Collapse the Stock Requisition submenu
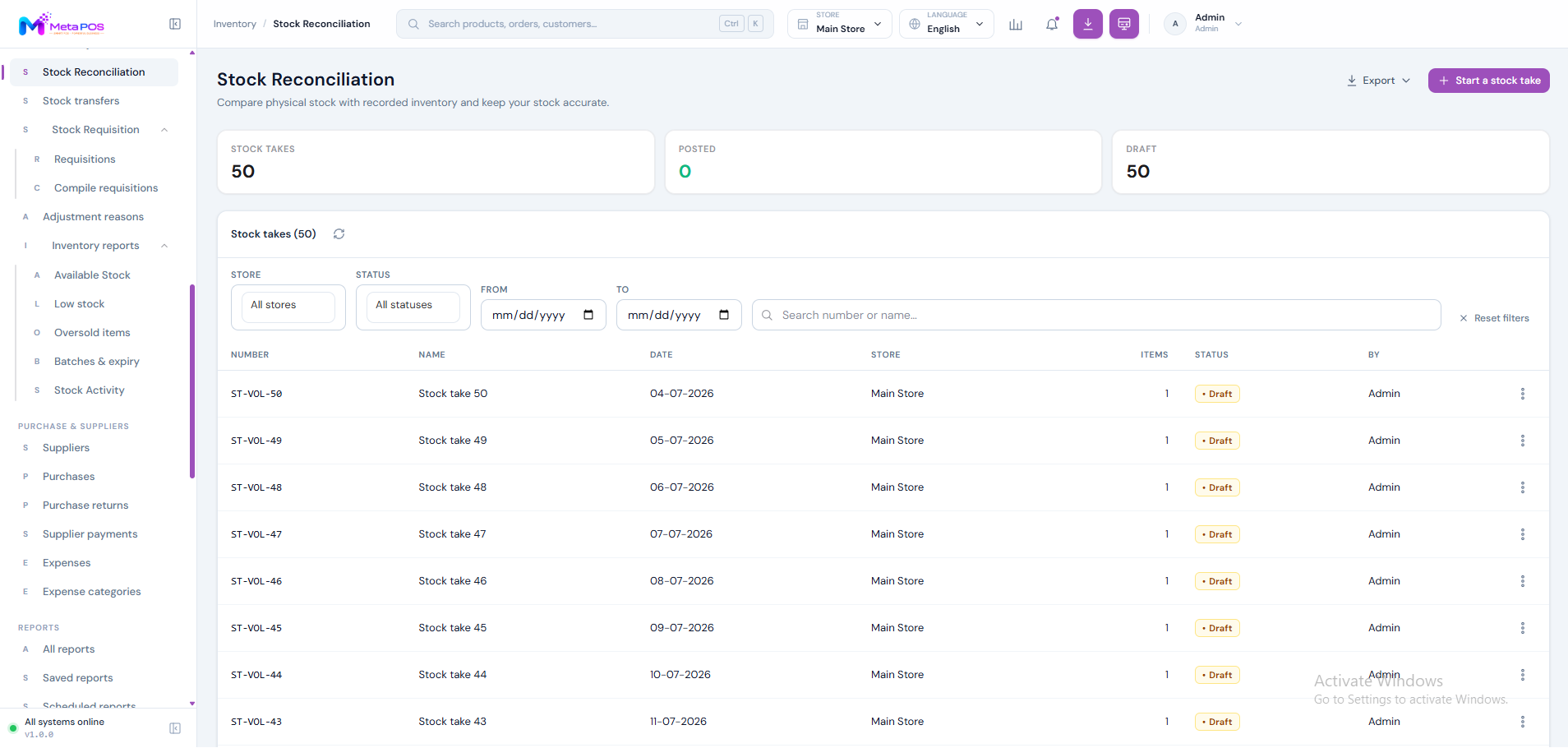The width and height of the screenshot is (1568, 748). [164, 130]
